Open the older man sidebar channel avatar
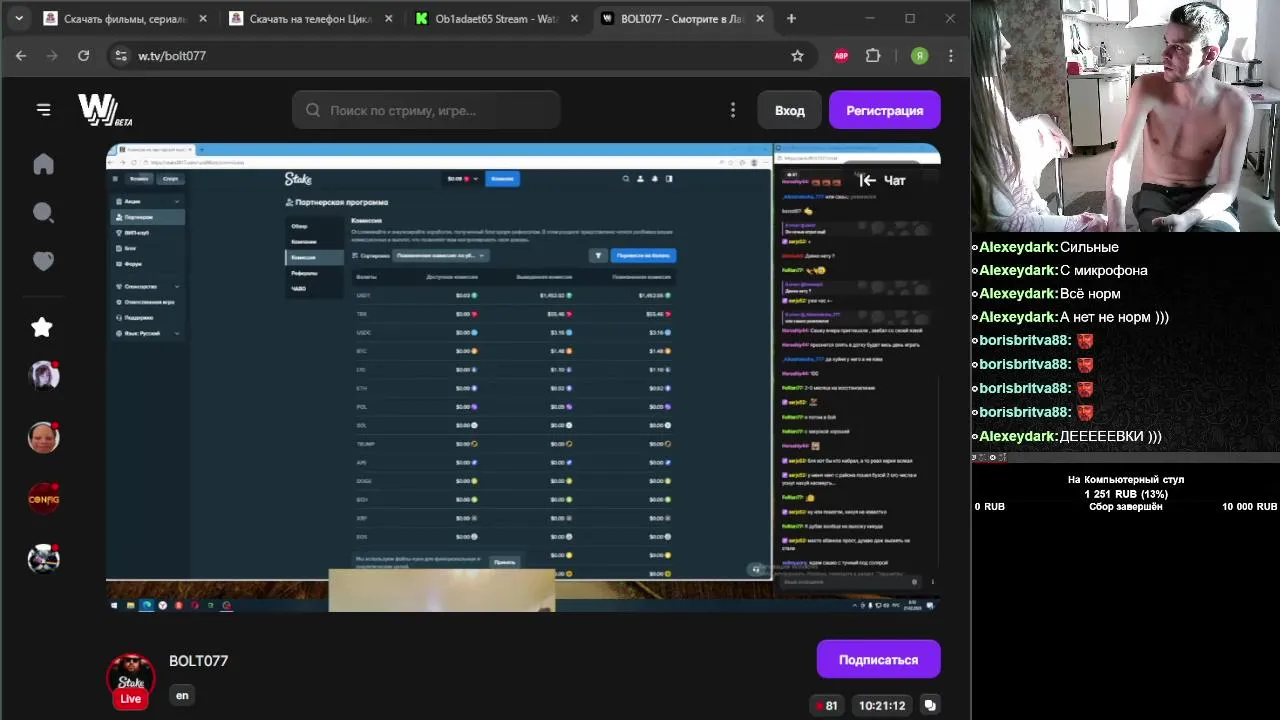 [x=43, y=437]
